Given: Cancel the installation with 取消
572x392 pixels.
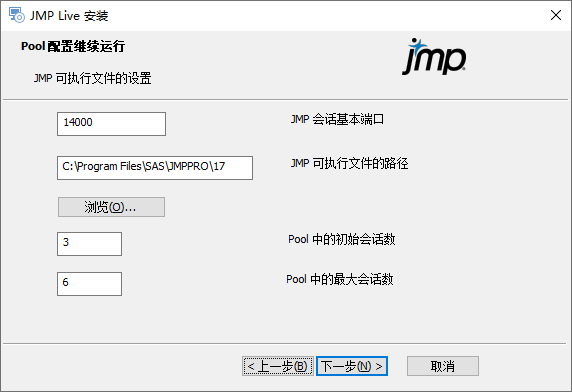Looking at the screenshot, I should 443,366.
